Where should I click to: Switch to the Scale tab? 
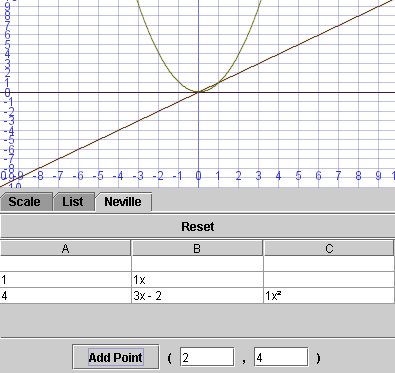pos(26,202)
